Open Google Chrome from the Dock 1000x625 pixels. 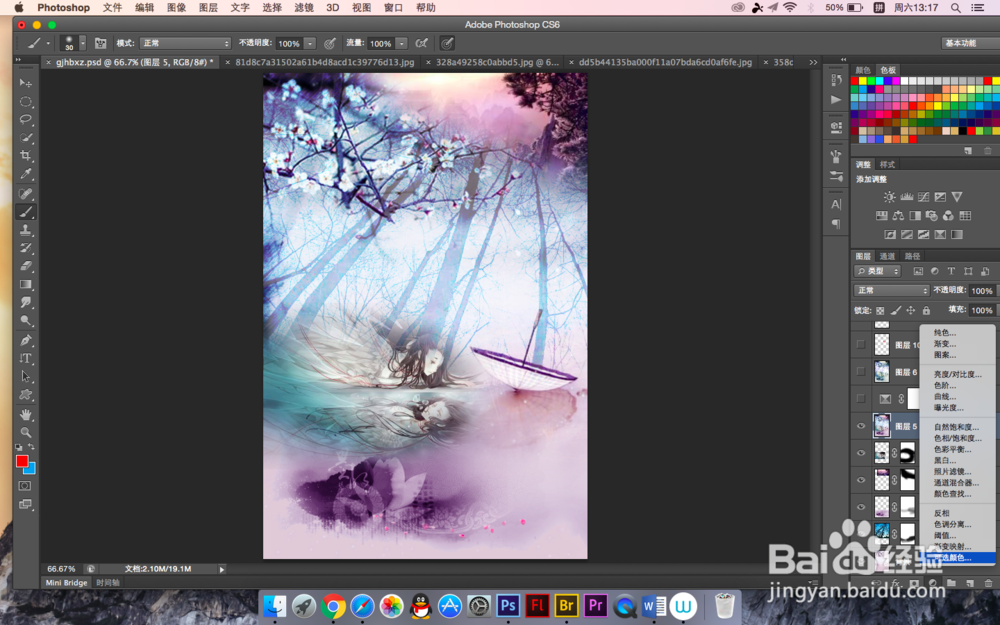[333, 606]
